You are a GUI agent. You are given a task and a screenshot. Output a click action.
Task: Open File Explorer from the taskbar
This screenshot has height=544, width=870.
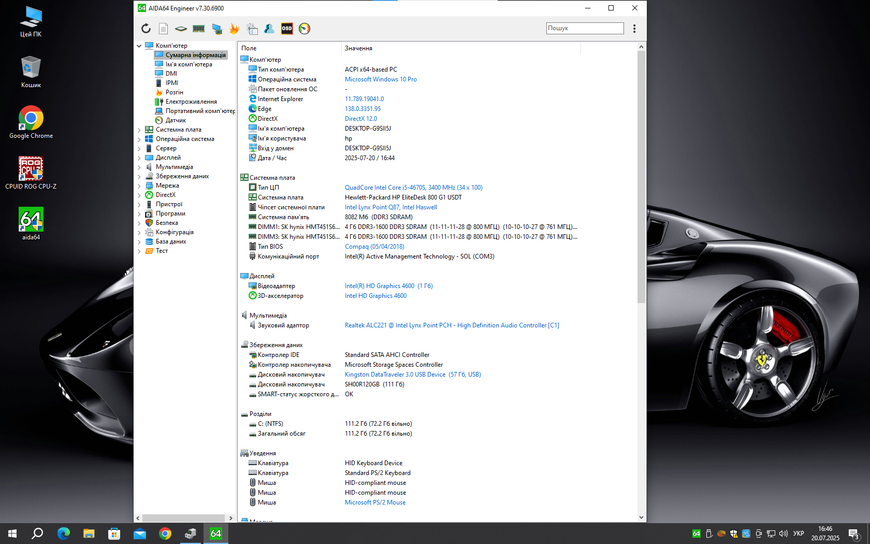tap(89, 533)
